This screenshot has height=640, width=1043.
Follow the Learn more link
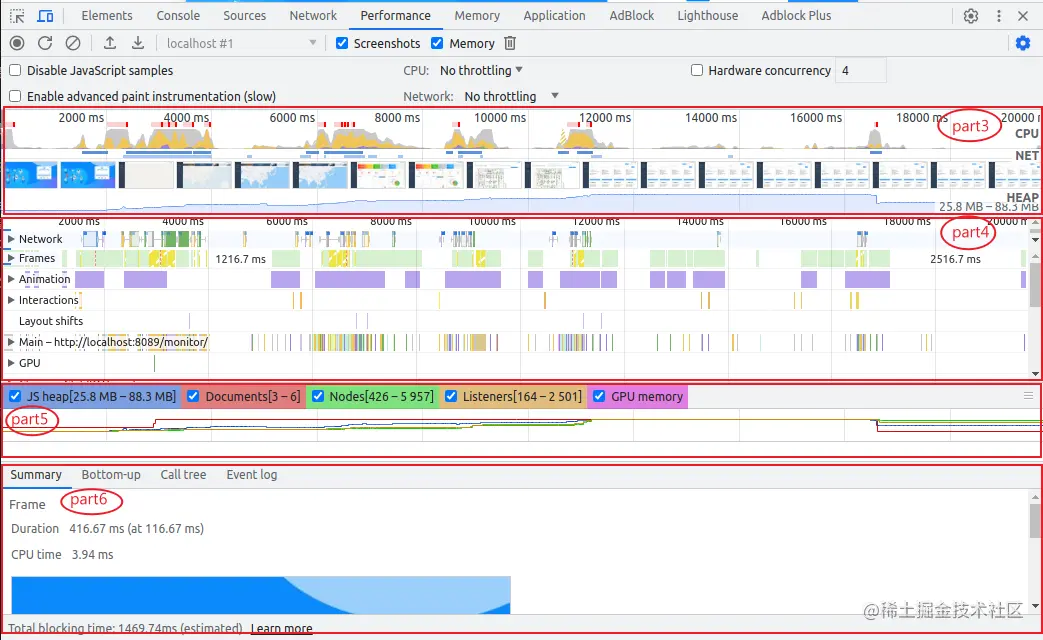pos(281,628)
